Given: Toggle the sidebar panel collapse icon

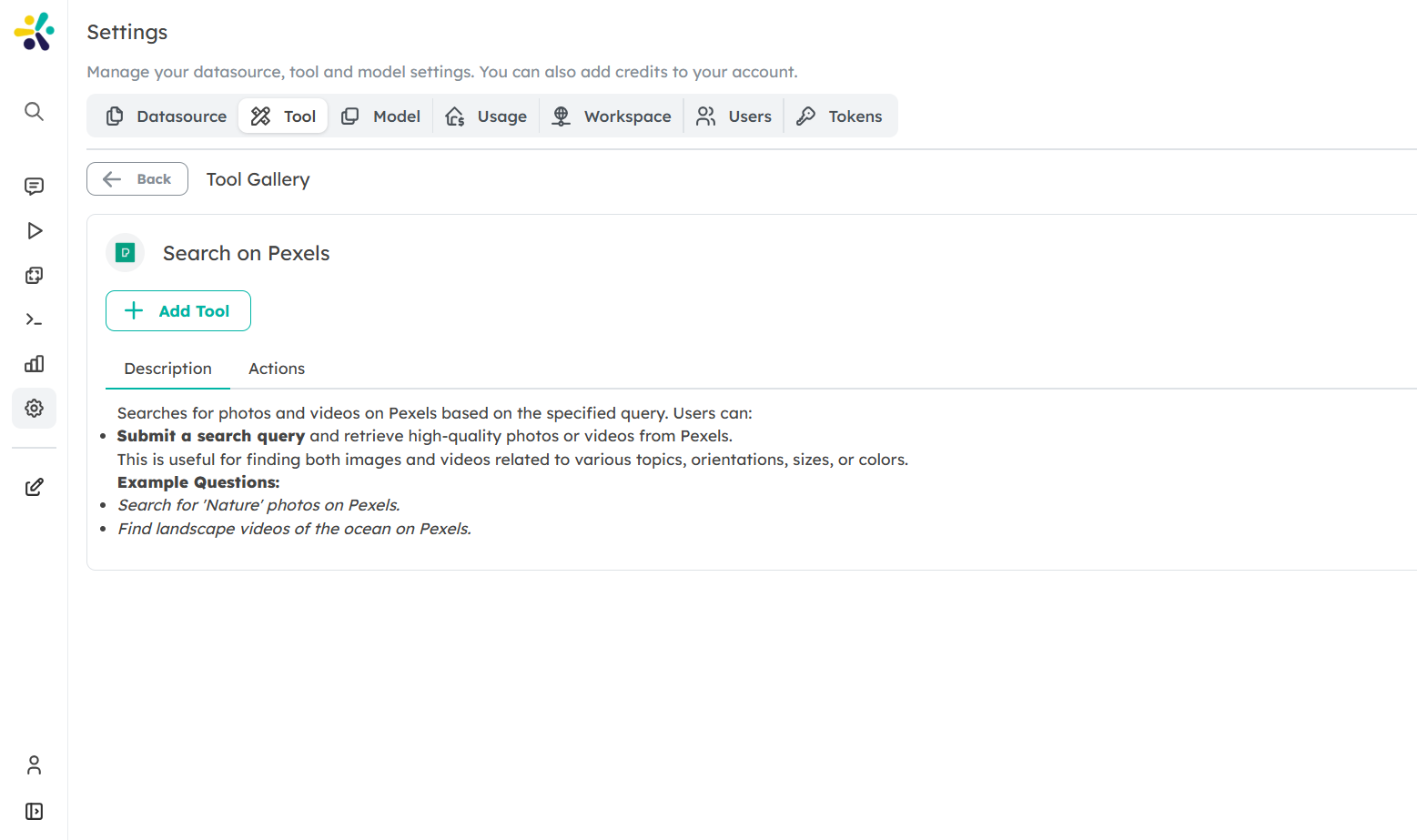Looking at the screenshot, I should click(x=34, y=811).
